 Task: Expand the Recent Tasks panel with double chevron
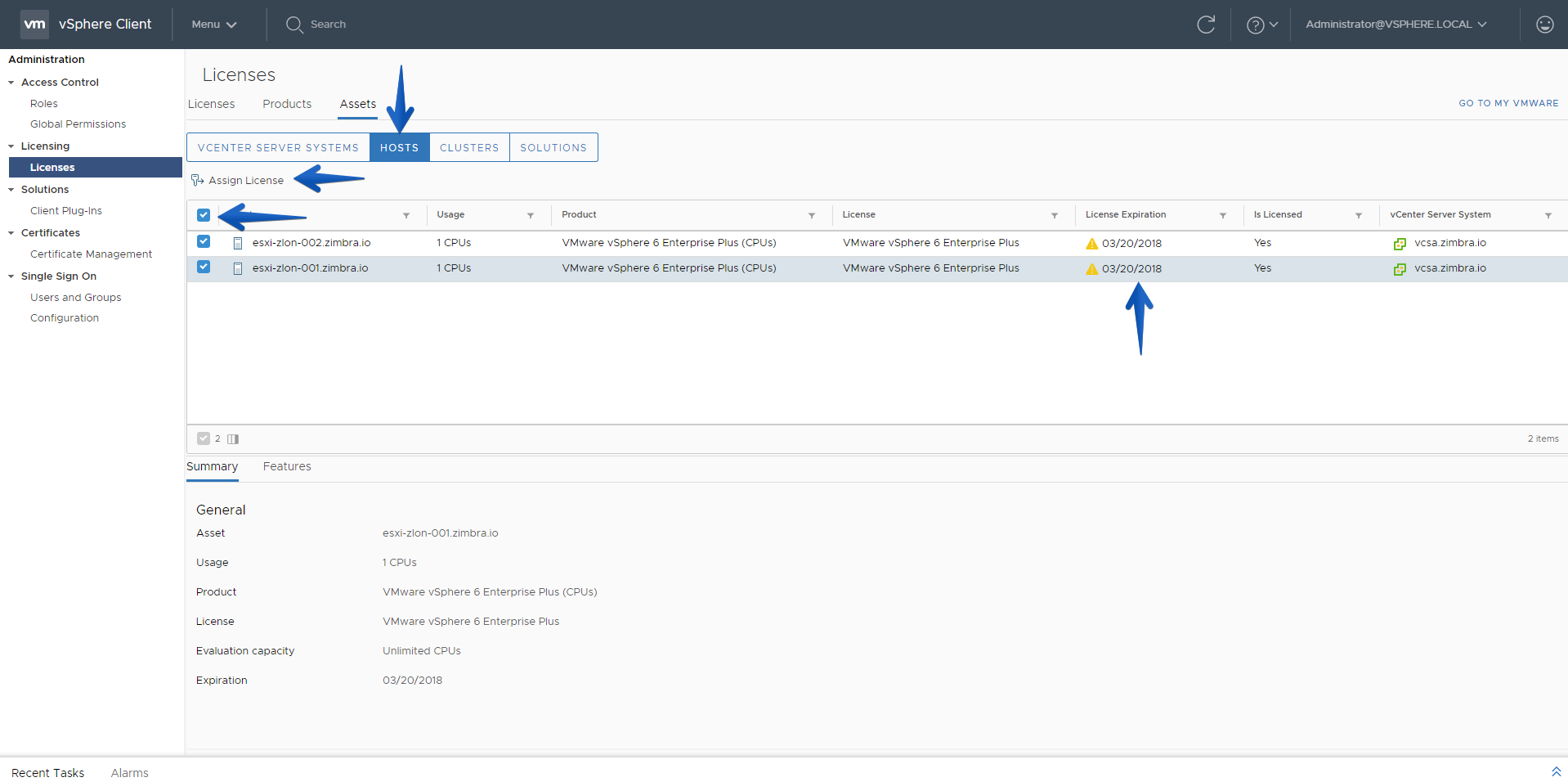tap(1556, 772)
